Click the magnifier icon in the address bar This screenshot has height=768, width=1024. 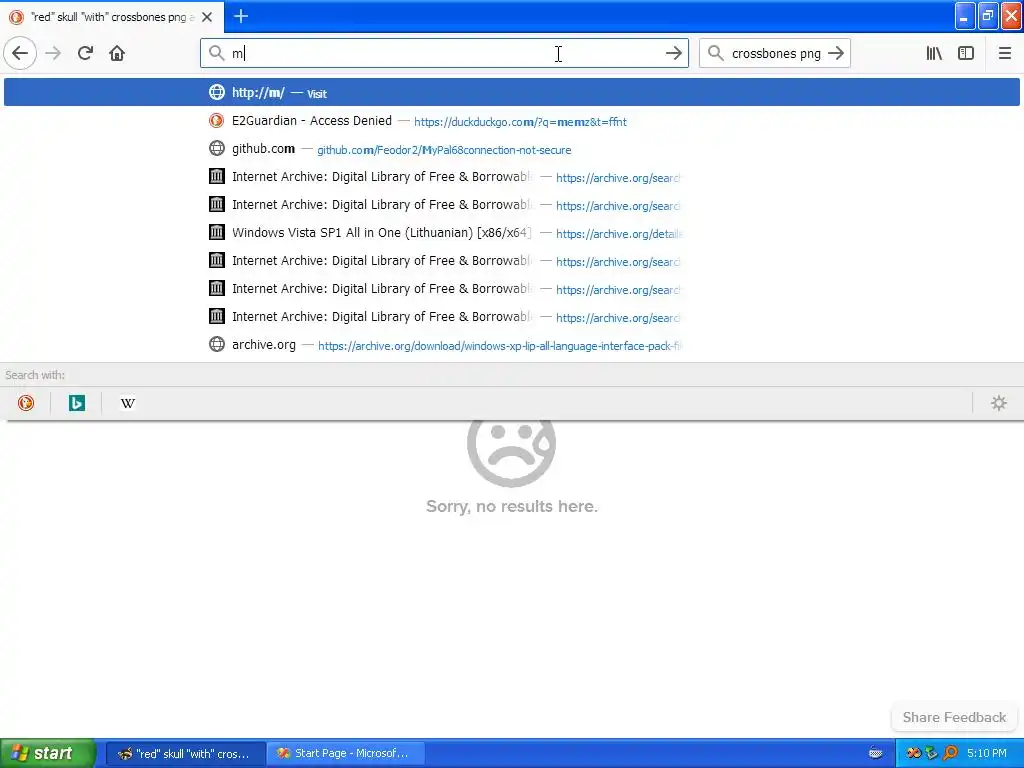[x=216, y=53]
